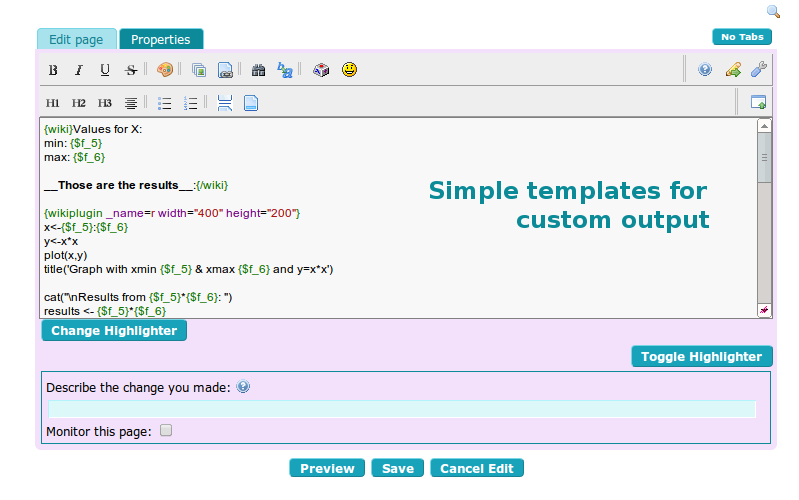
Task: Apply strikethrough formatting to the text
Action: pyautogui.click(x=131, y=70)
